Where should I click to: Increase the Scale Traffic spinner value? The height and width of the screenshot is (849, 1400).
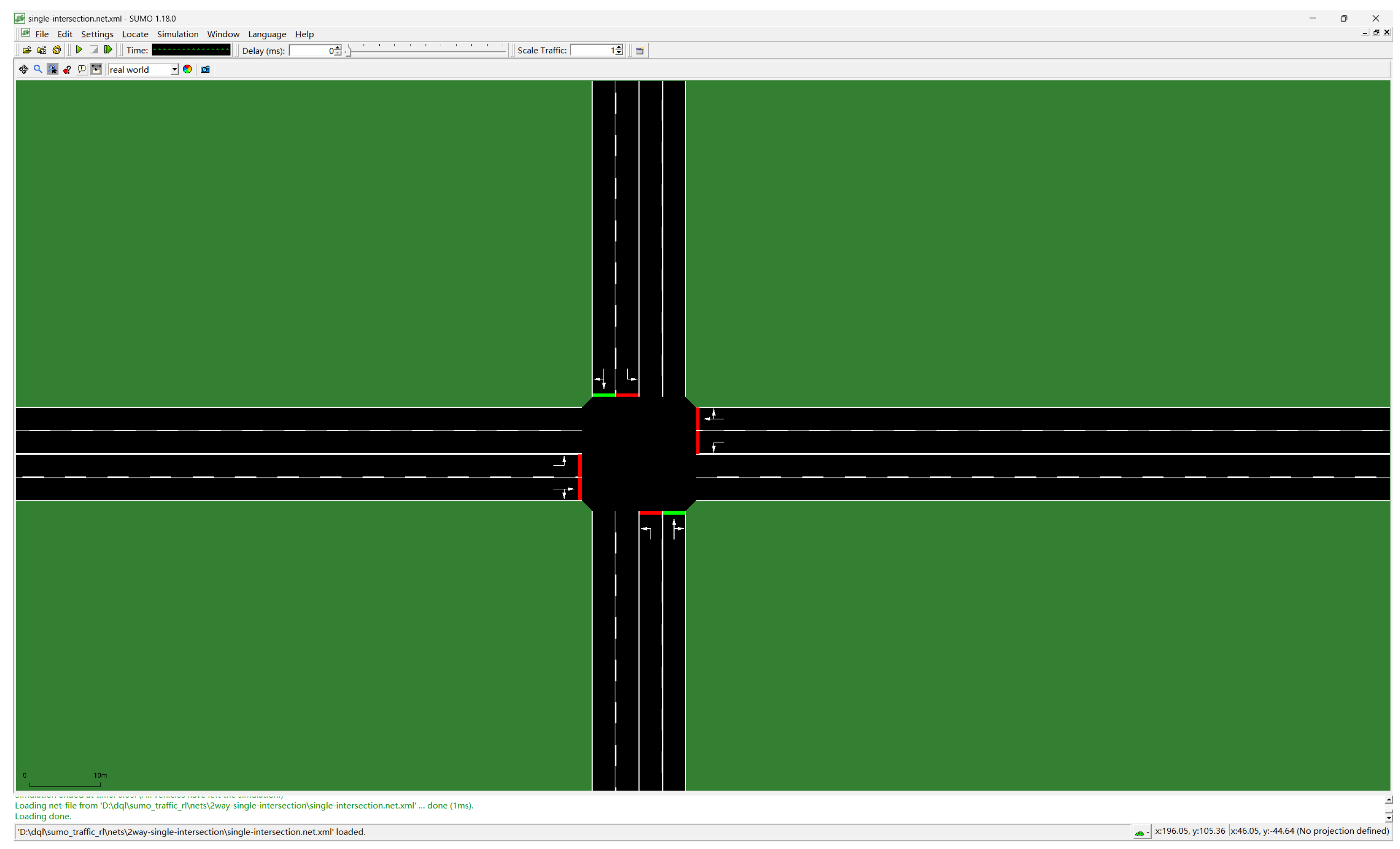click(619, 48)
